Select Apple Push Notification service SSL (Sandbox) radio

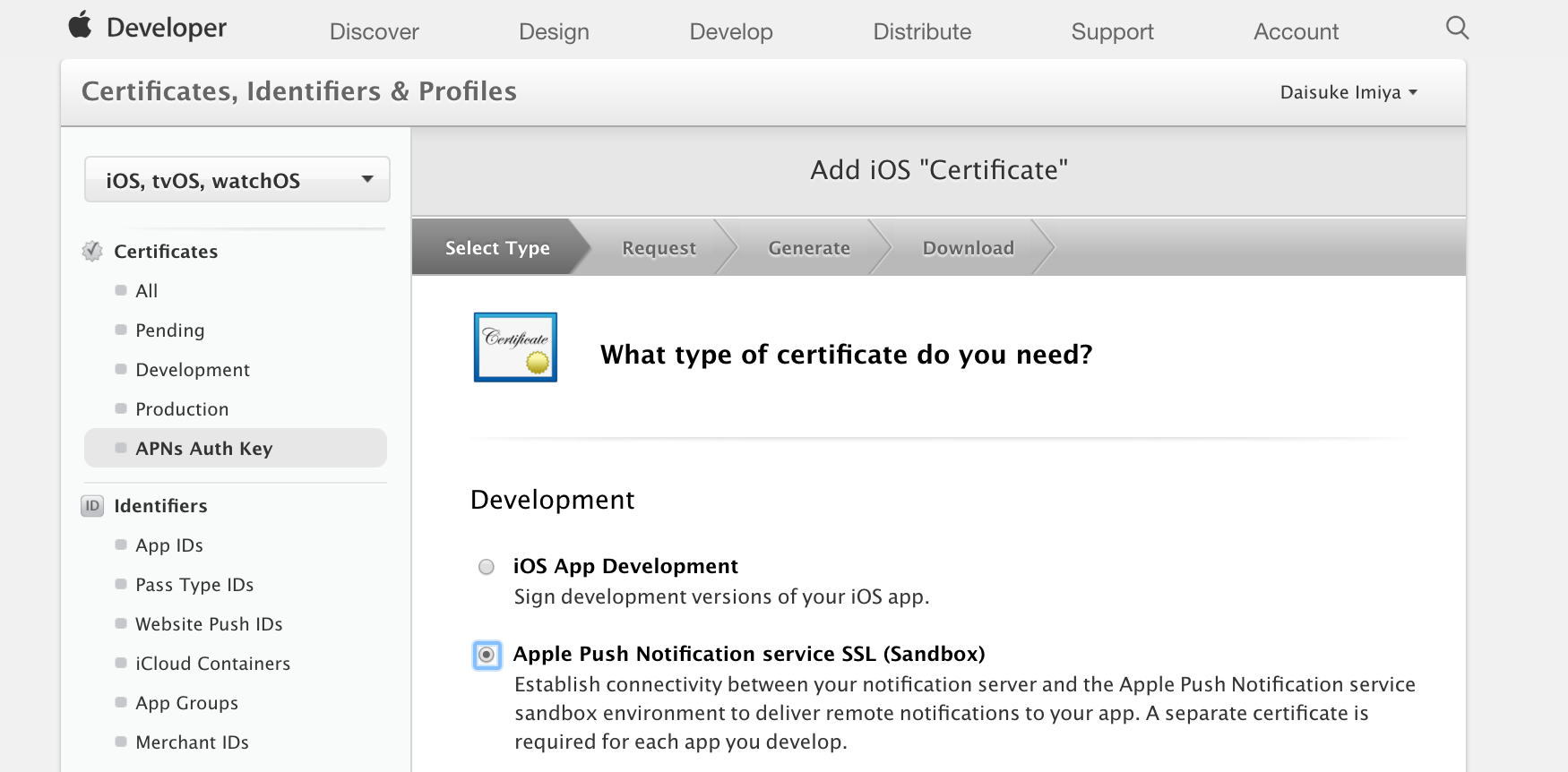tap(487, 655)
